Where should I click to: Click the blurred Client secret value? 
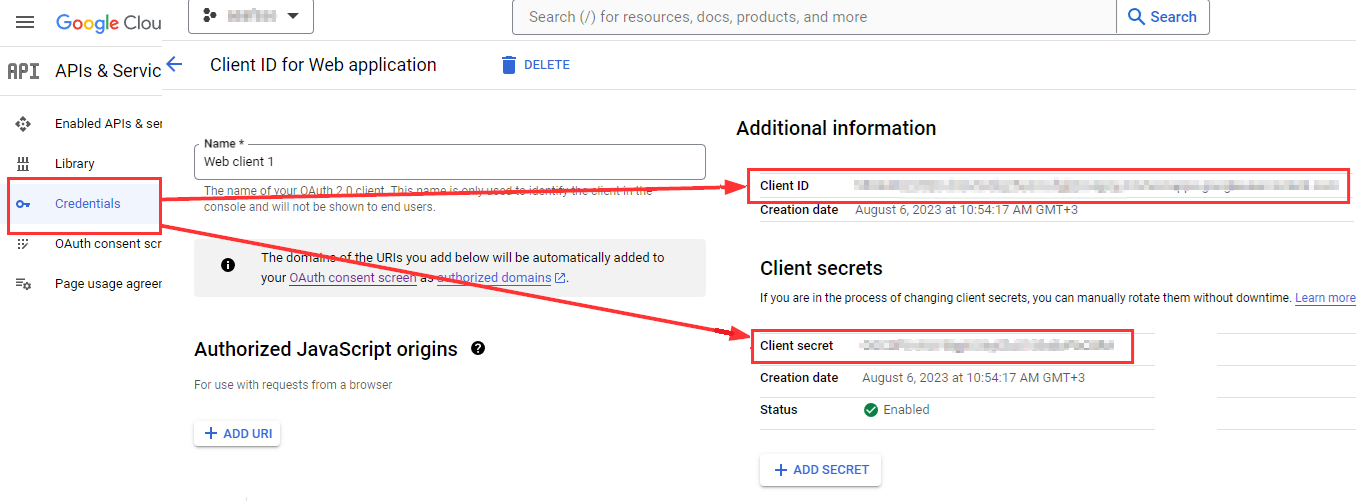pos(988,346)
